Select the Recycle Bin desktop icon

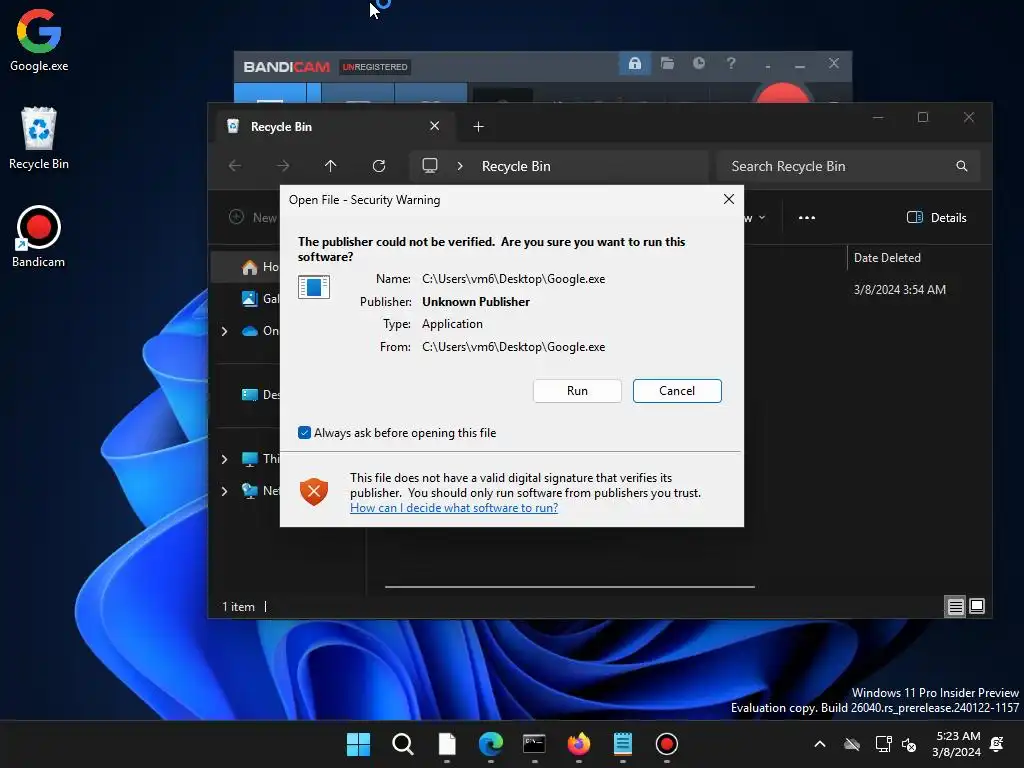click(x=39, y=138)
